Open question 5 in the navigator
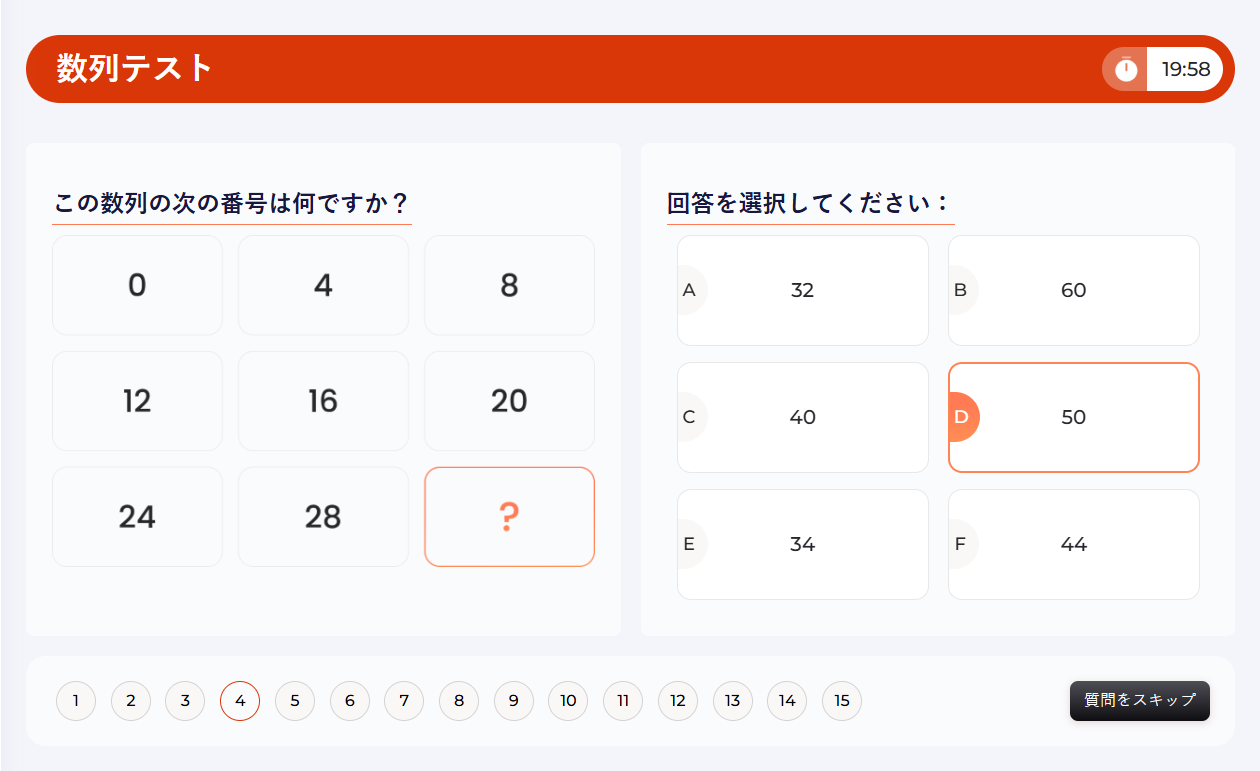Image resolution: width=1260 pixels, height=771 pixels. pyautogui.click(x=295, y=701)
